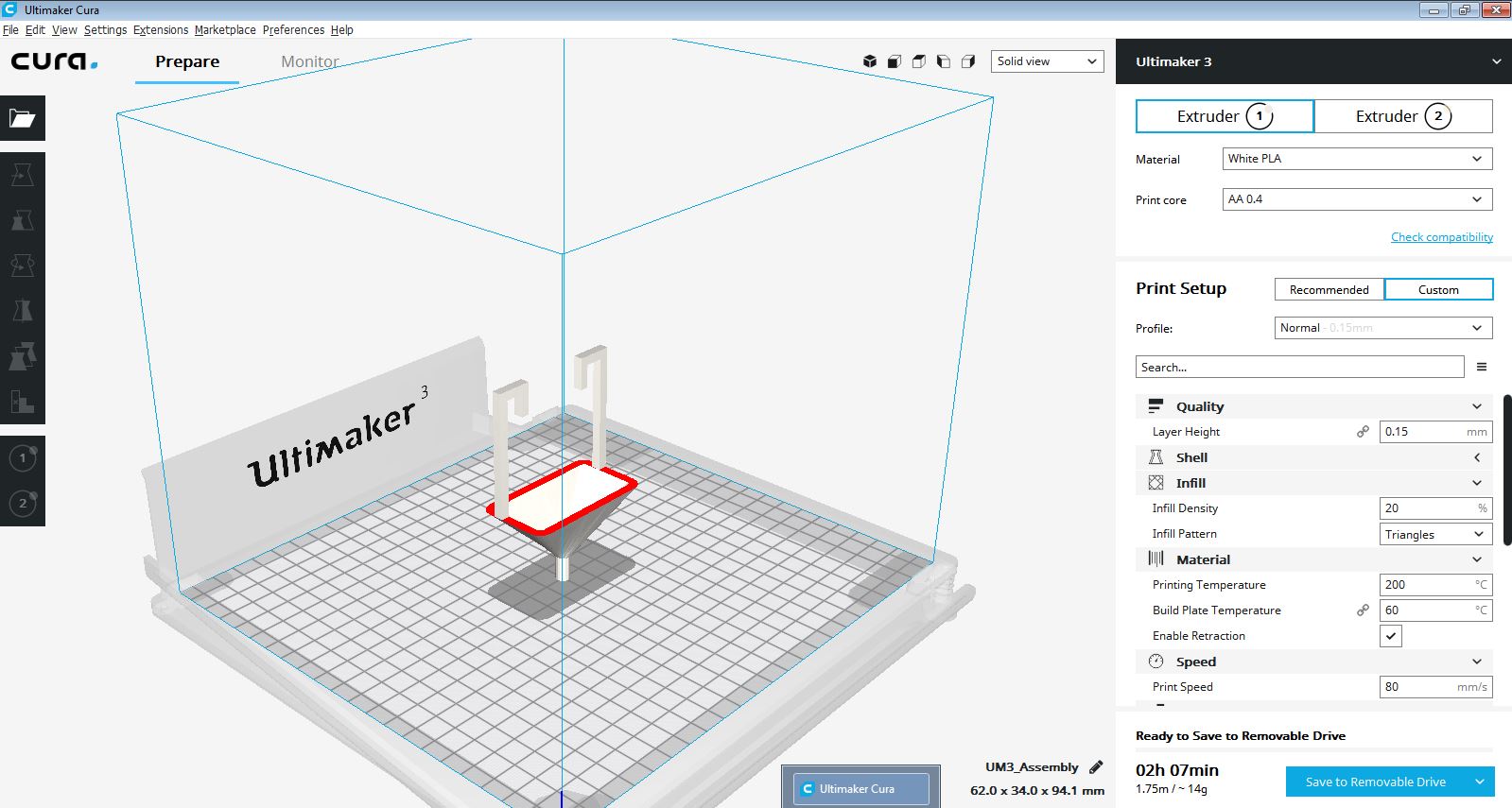1512x808 pixels.
Task: Open the Help menu
Action: coord(341,30)
